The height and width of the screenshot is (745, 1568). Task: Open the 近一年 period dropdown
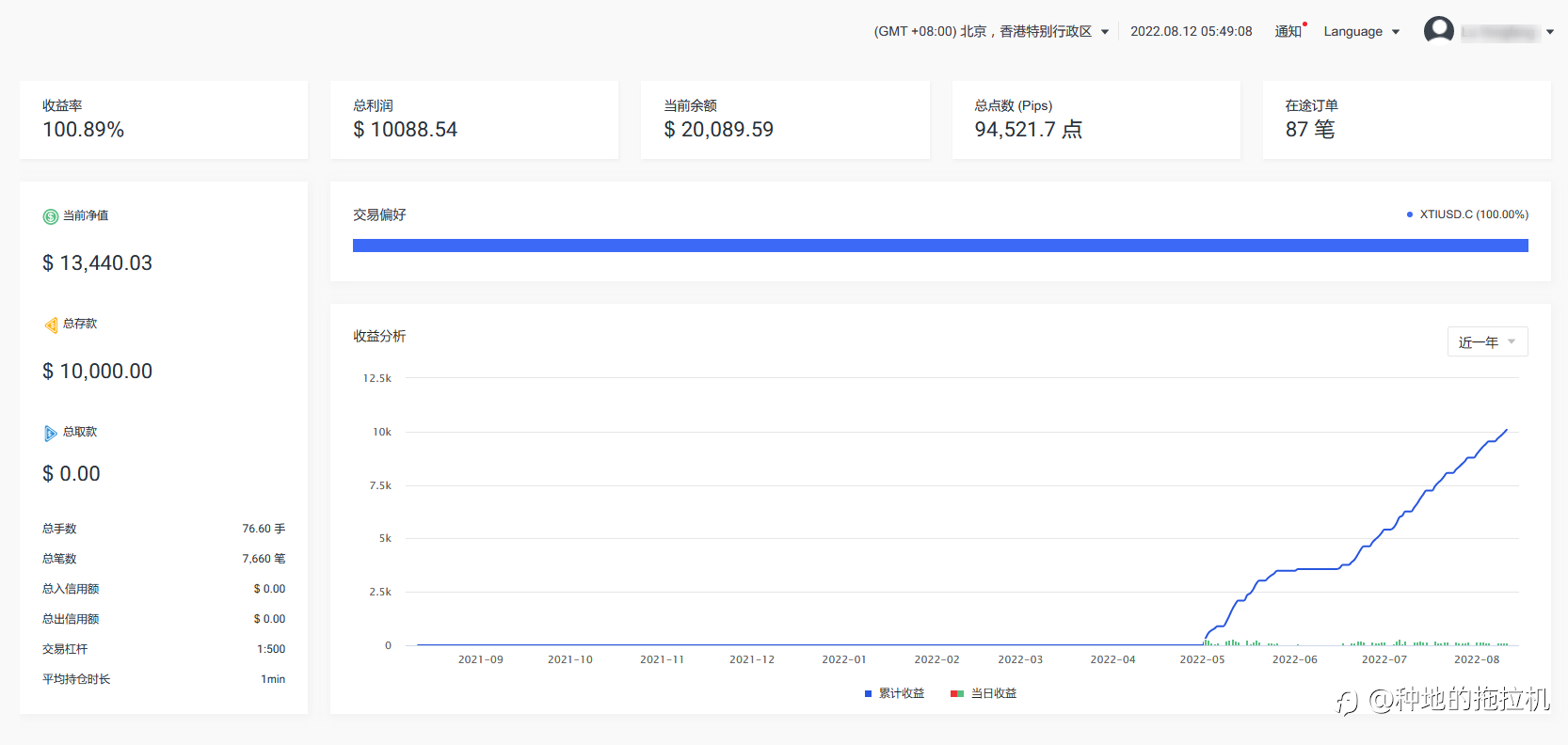pos(1487,341)
